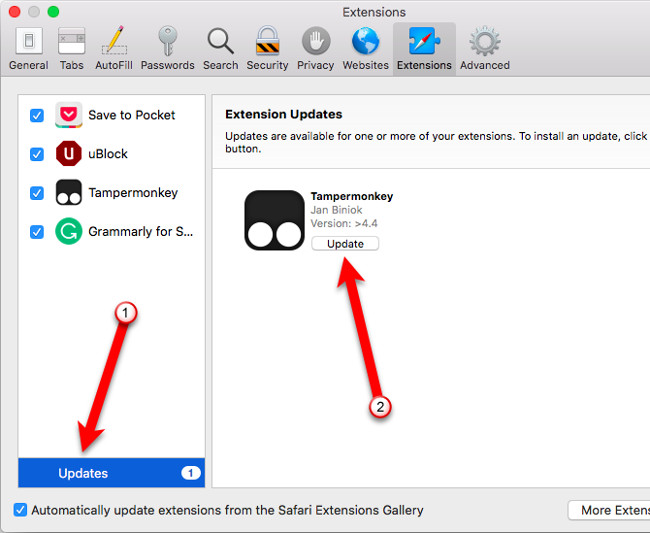Toggle Automatically update extensions checkbox

coord(20,510)
